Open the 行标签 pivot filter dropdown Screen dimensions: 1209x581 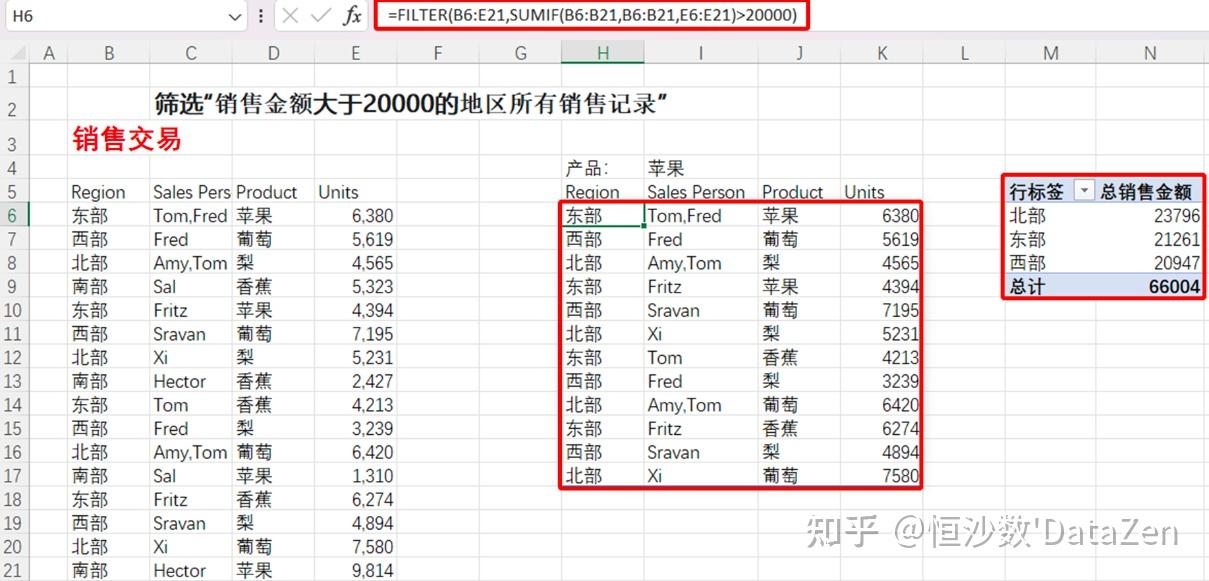tap(1083, 192)
